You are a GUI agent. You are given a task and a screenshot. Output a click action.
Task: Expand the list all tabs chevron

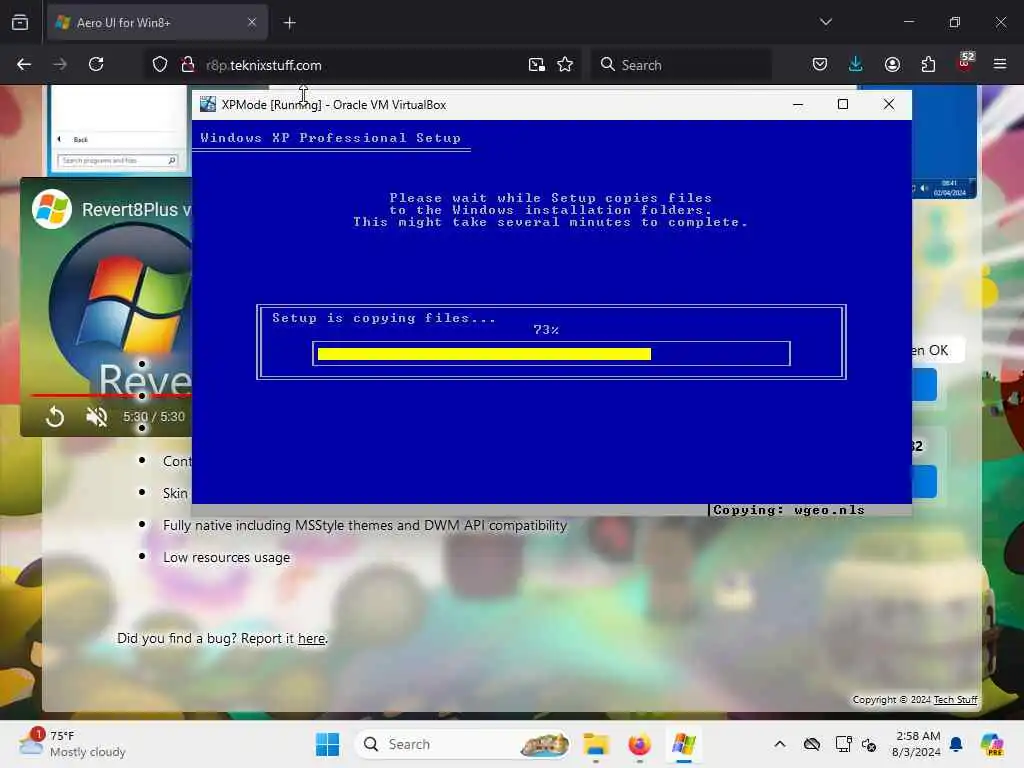tap(825, 22)
